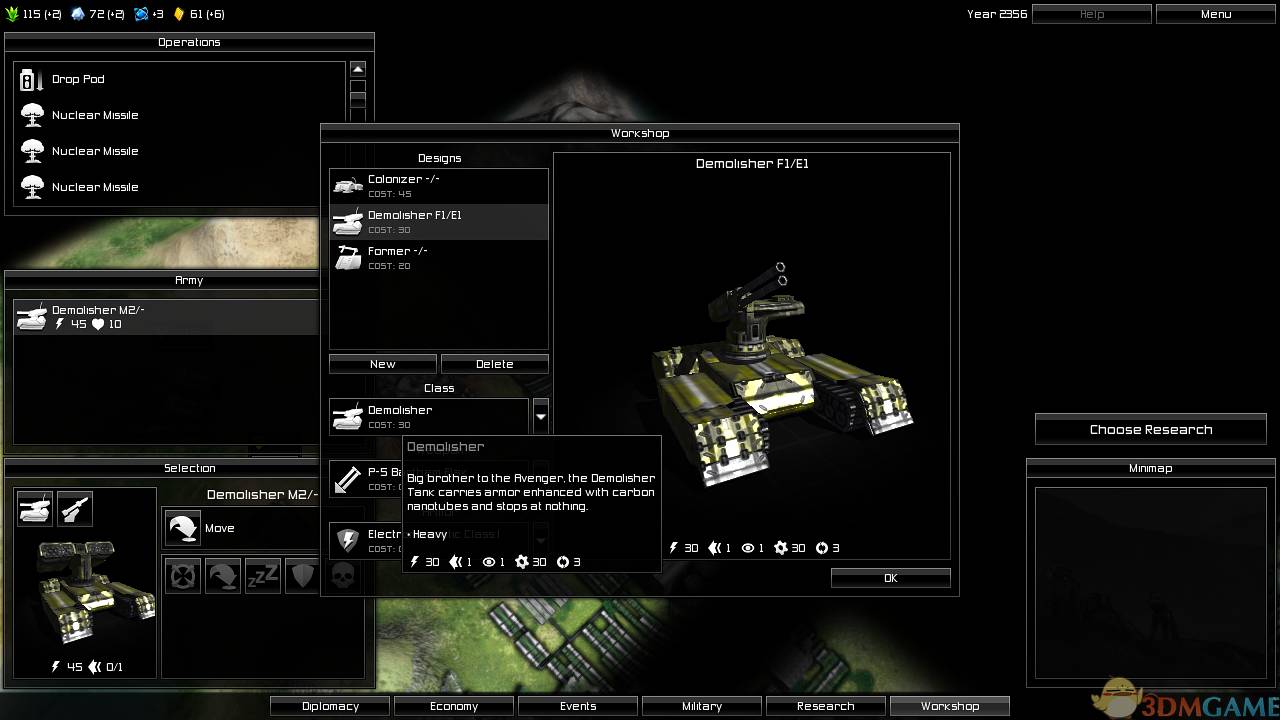Select the Former design

[438, 258]
